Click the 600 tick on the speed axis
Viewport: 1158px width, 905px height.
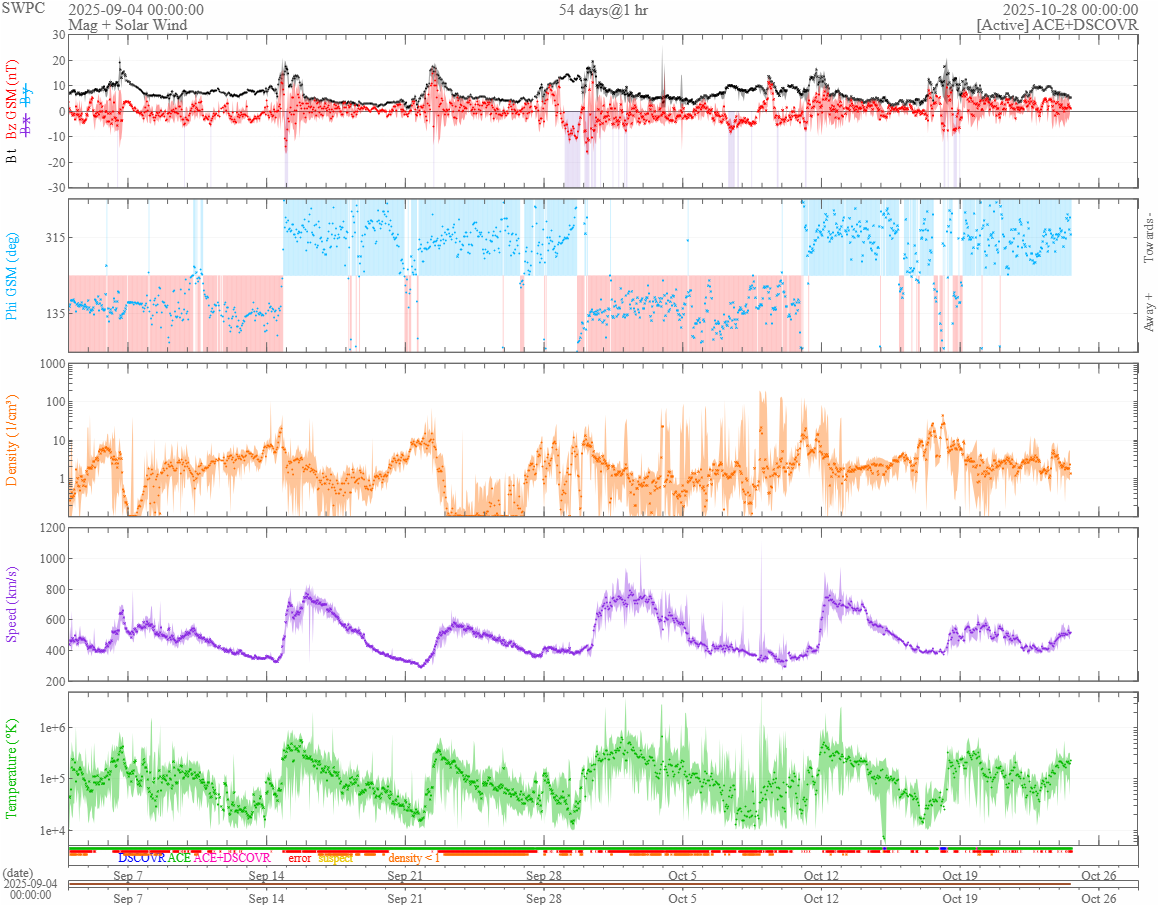[x=55, y=620]
